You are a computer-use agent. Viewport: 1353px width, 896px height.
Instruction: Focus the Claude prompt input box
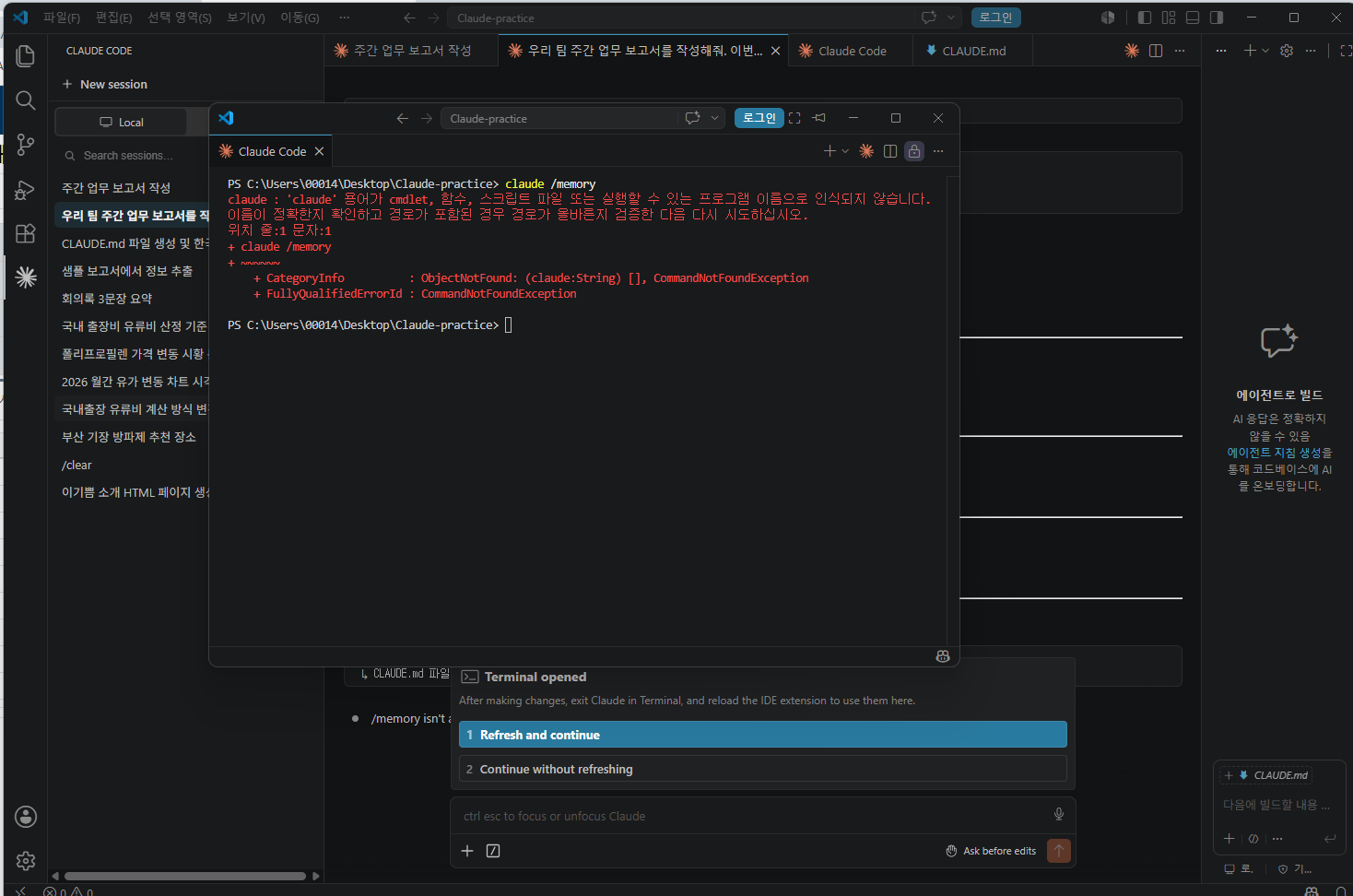point(755,816)
